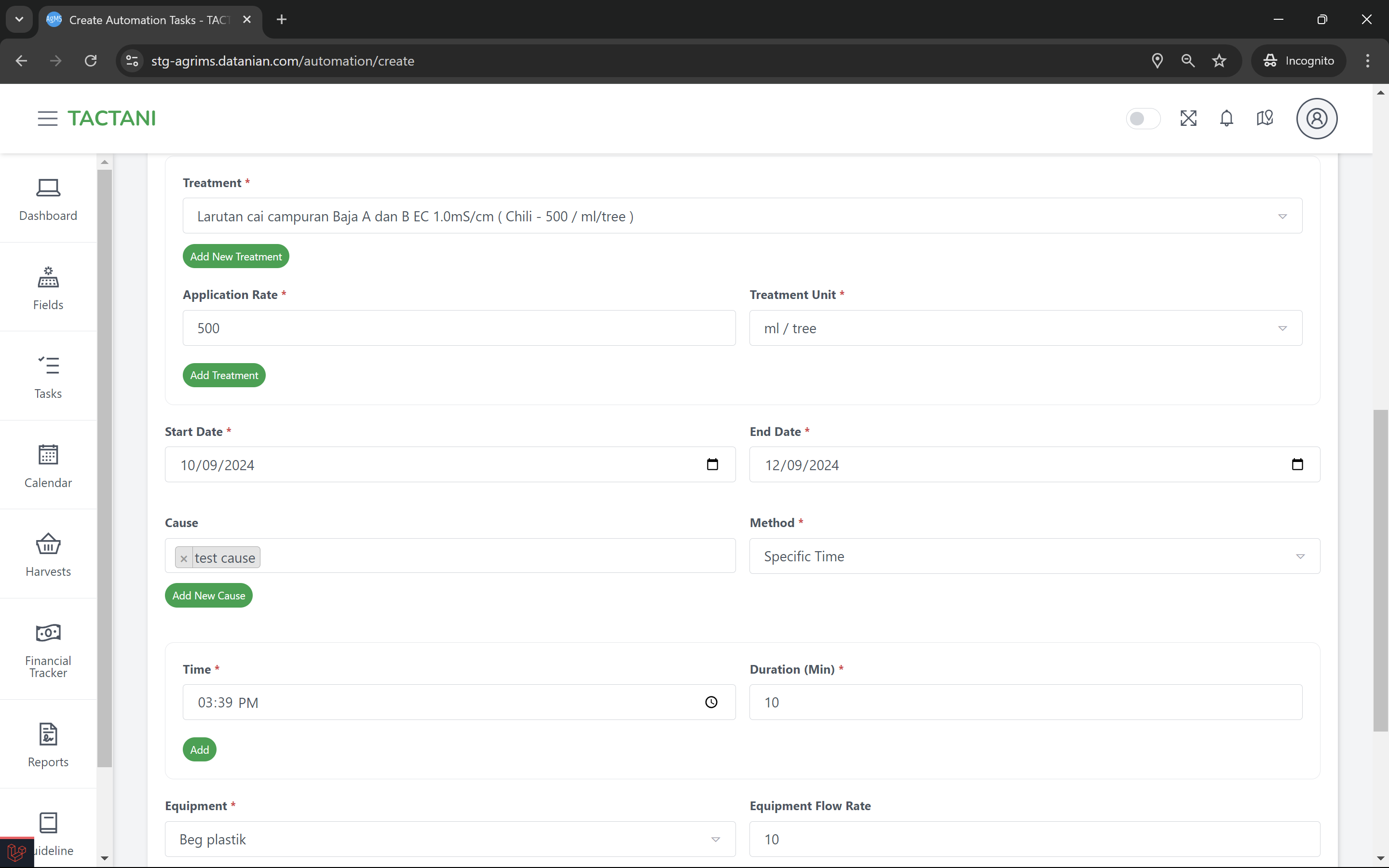
Task: Click the zoom magnifier icon in address bar
Action: click(x=1188, y=61)
